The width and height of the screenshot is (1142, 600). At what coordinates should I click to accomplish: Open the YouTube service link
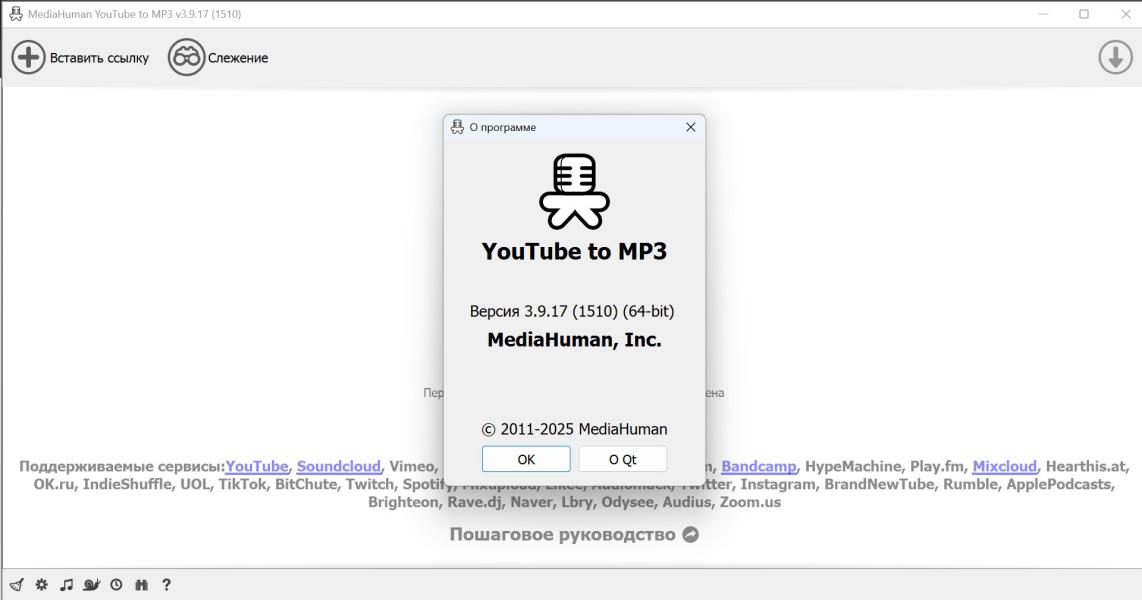coord(258,466)
